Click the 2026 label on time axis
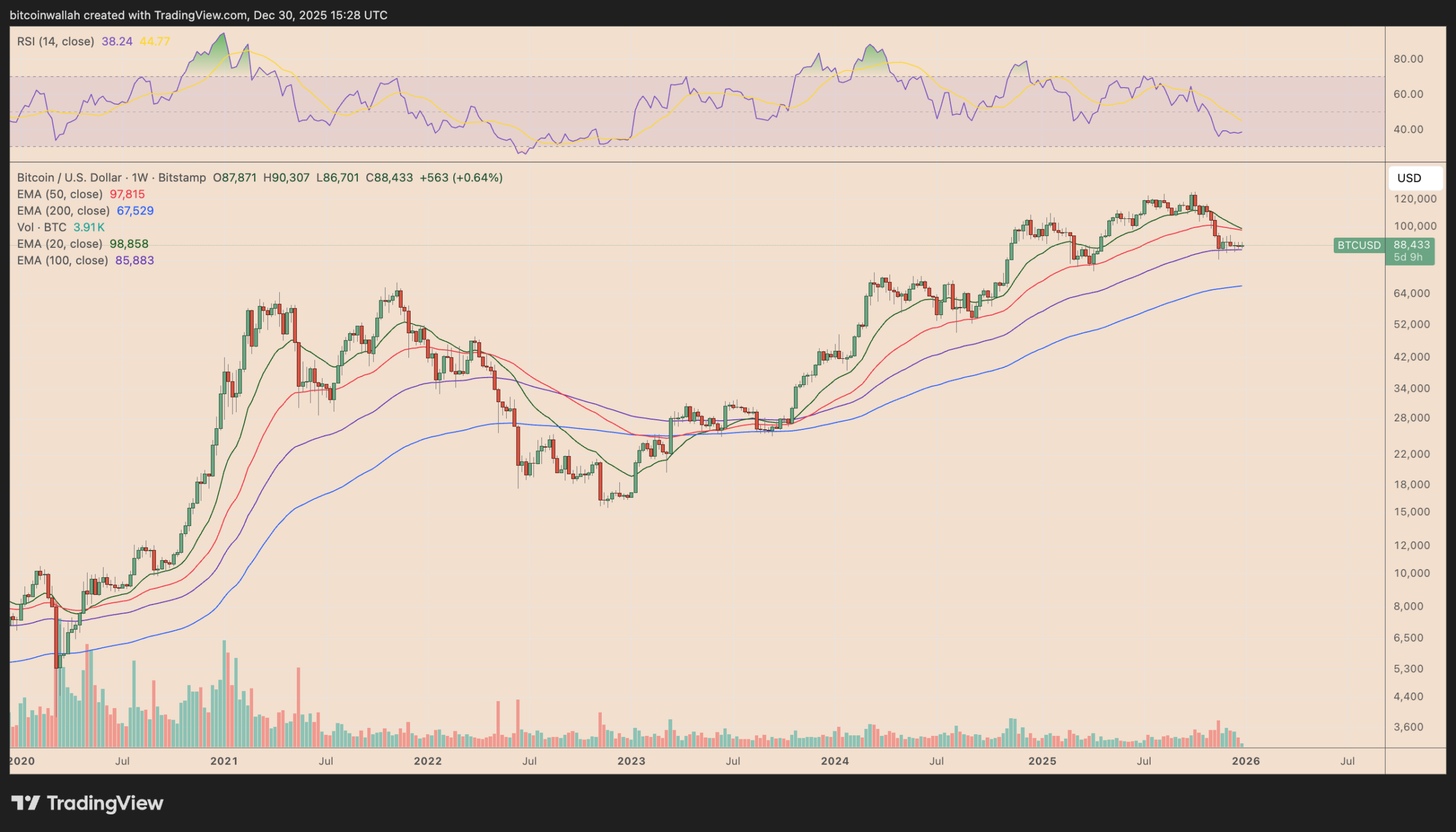Screen dimensions: 1456x832 pyautogui.click(x=1246, y=761)
